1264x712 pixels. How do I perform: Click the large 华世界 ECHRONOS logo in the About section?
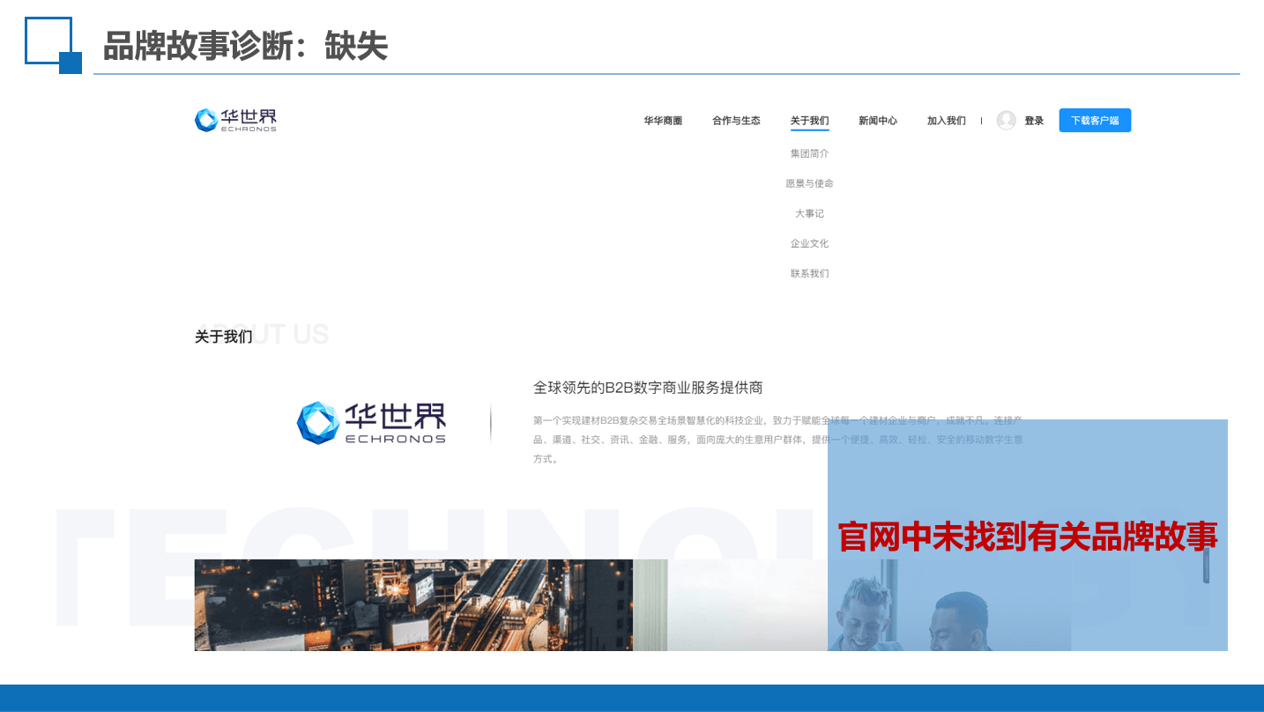371,423
